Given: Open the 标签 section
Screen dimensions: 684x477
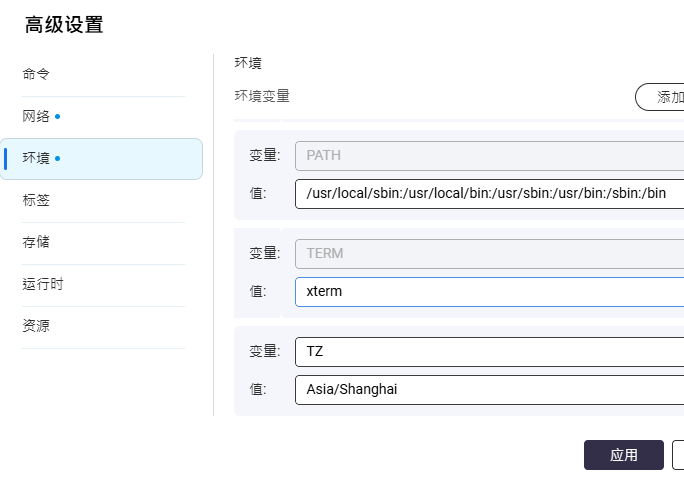Looking at the screenshot, I should pos(103,200).
